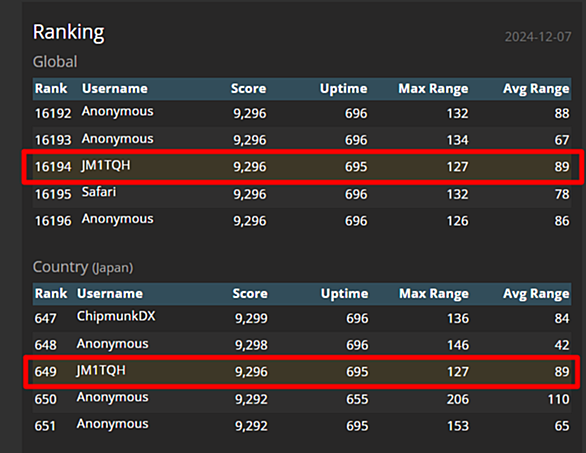Click the Global Username column header
The width and height of the screenshot is (586, 453).
(115, 89)
